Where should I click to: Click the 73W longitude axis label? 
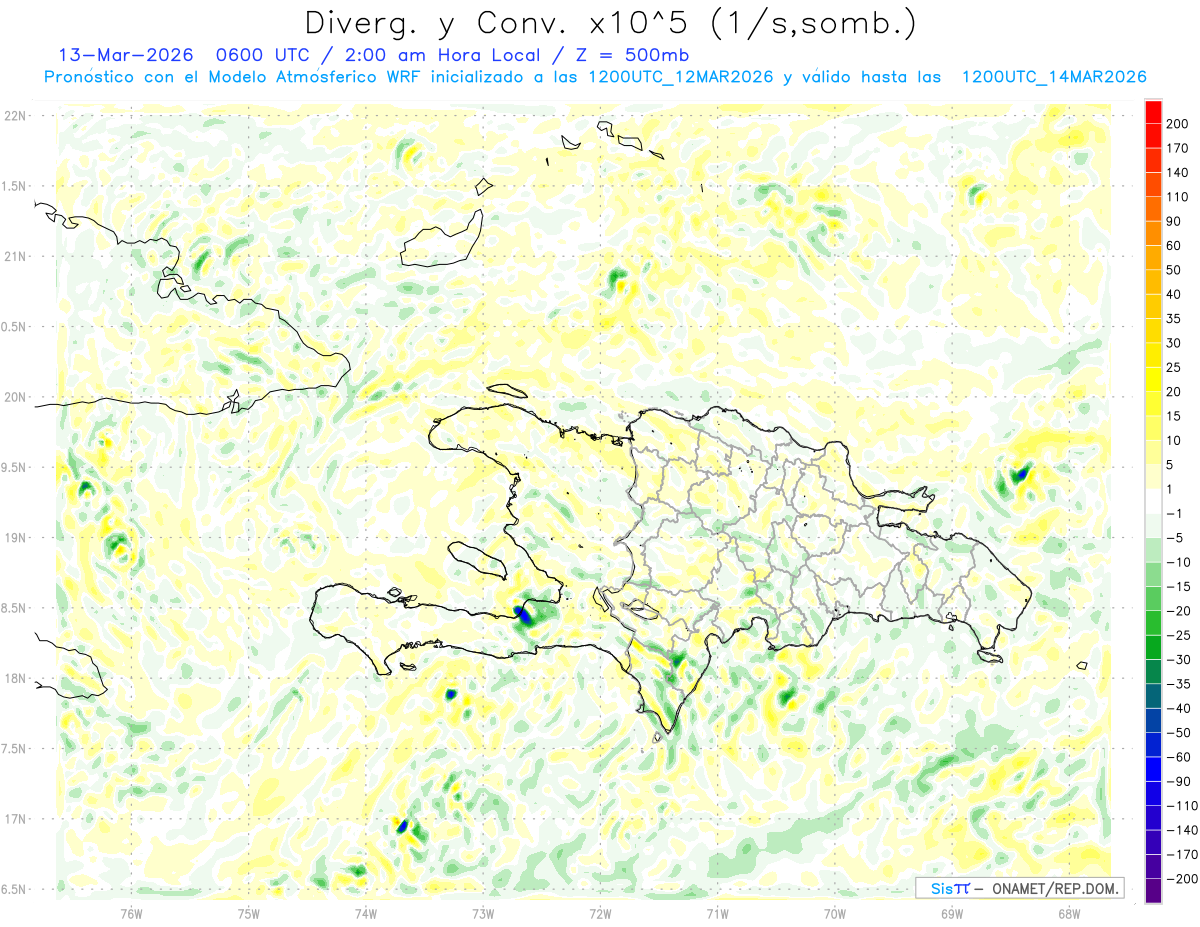click(482, 913)
